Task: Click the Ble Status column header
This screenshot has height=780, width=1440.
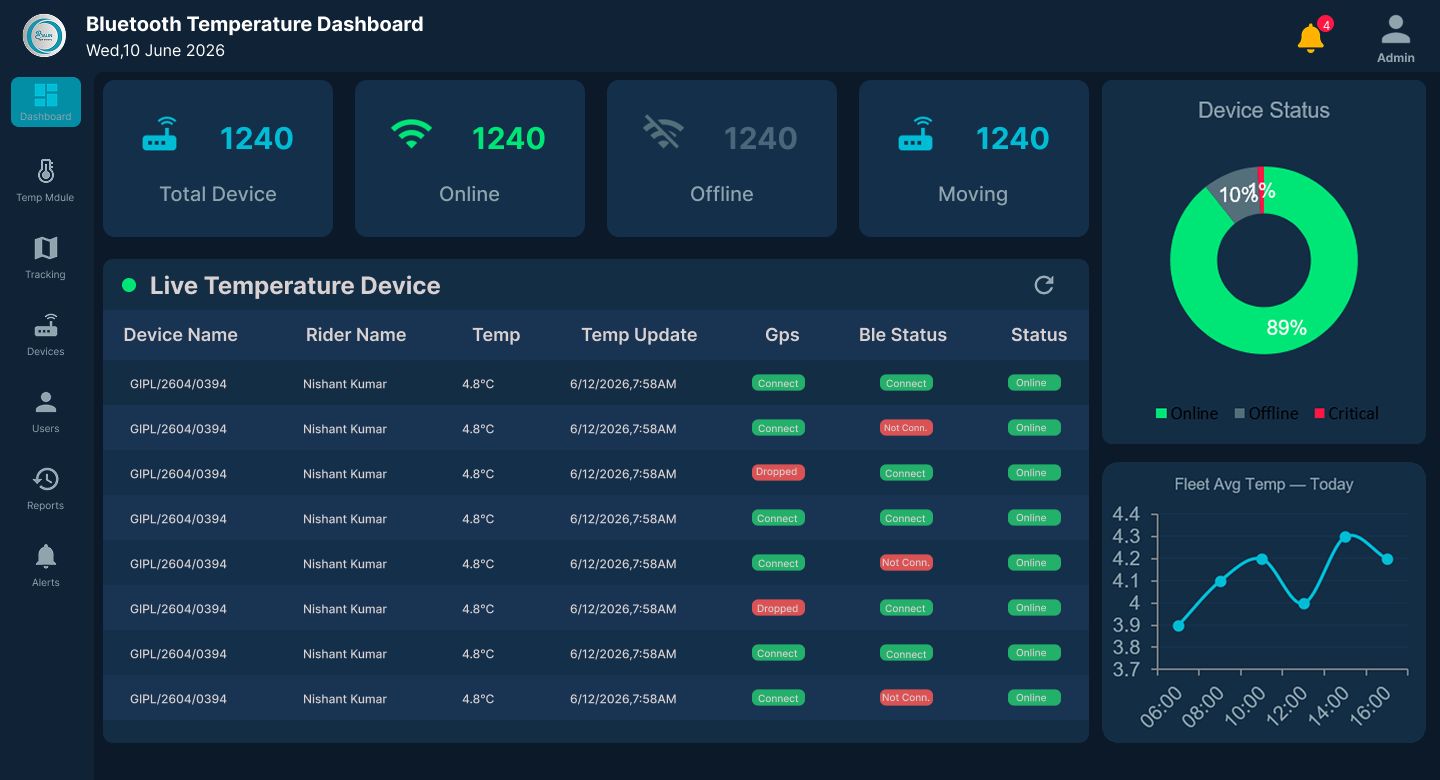Action: pos(903,335)
